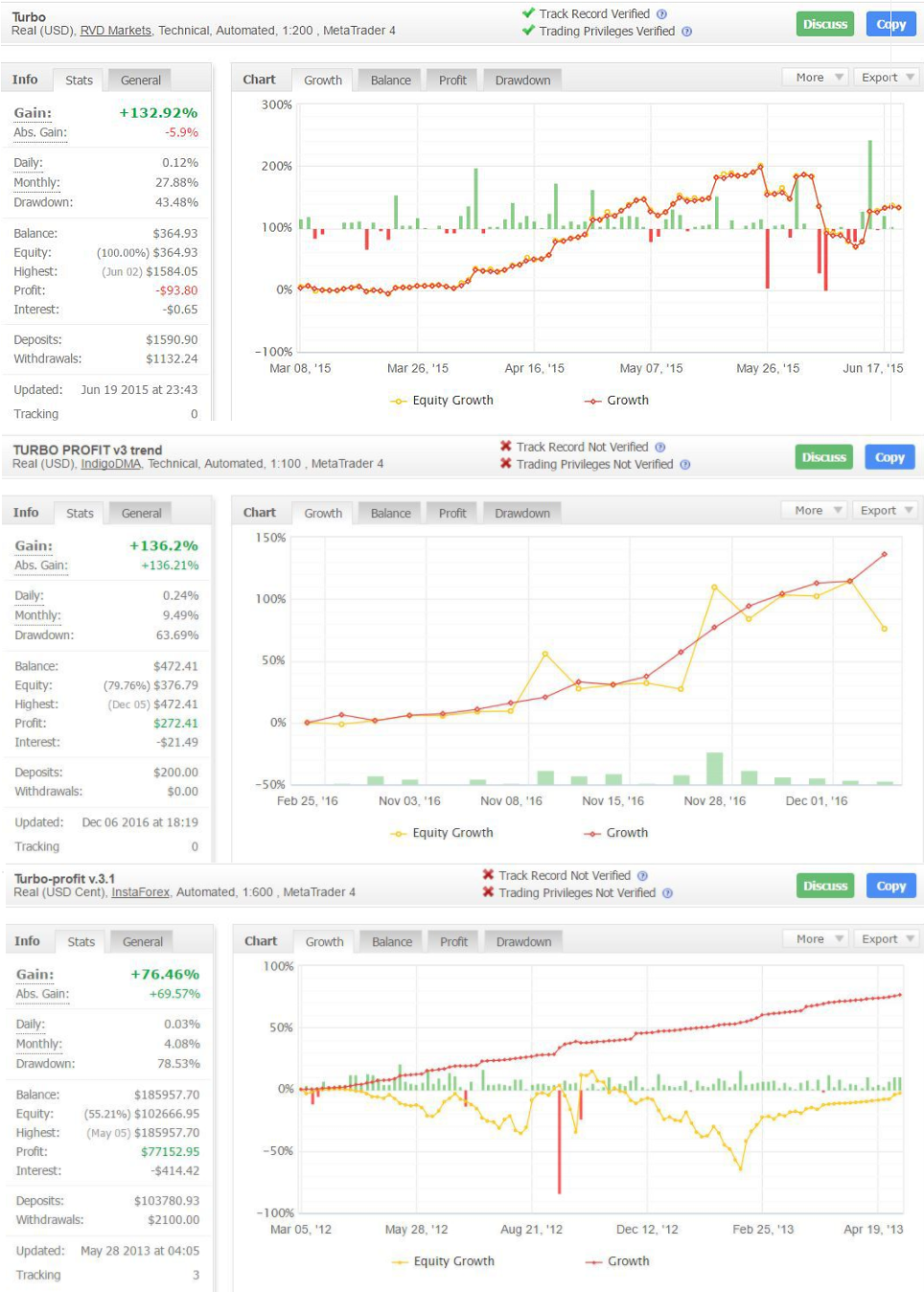Viewport: 924px width, 1292px height.
Task: Click Copy button for Turbo-profit v.3.1
Action: coord(891,886)
